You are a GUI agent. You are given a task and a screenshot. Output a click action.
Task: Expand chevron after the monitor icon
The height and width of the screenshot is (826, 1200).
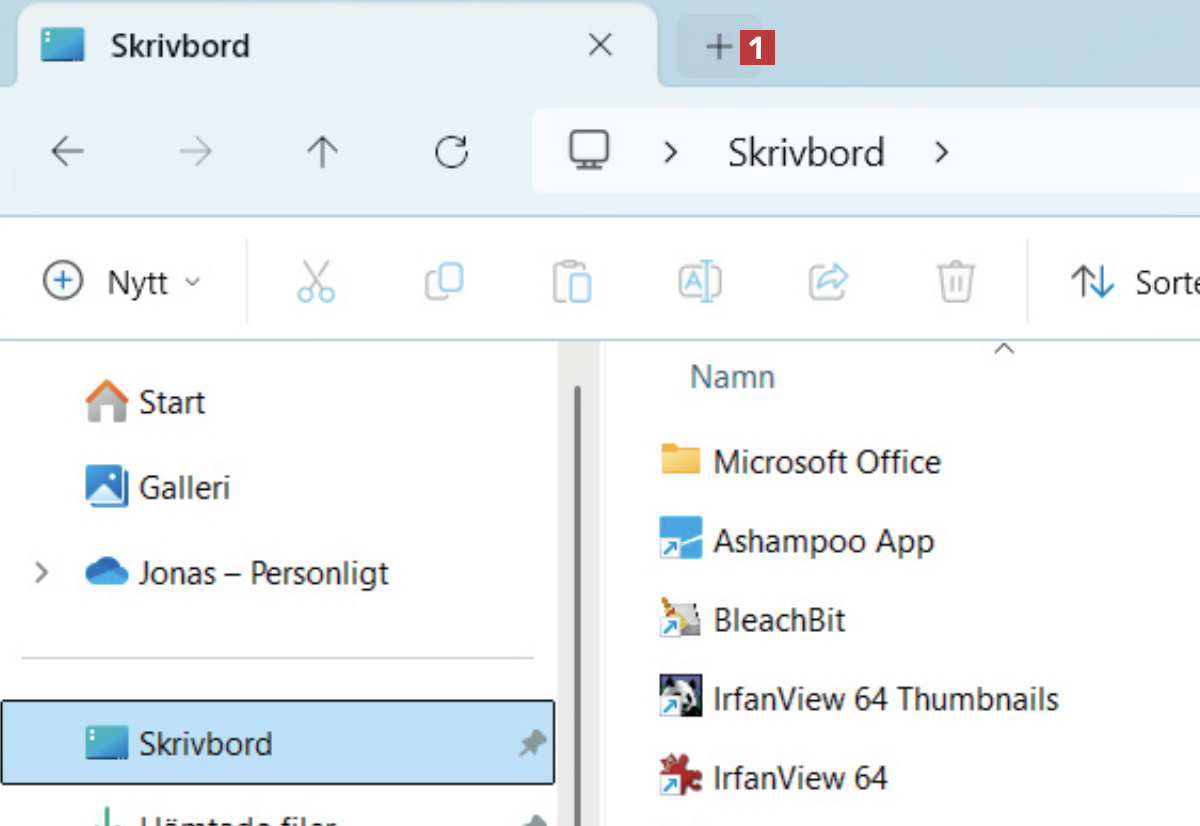point(671,153)
